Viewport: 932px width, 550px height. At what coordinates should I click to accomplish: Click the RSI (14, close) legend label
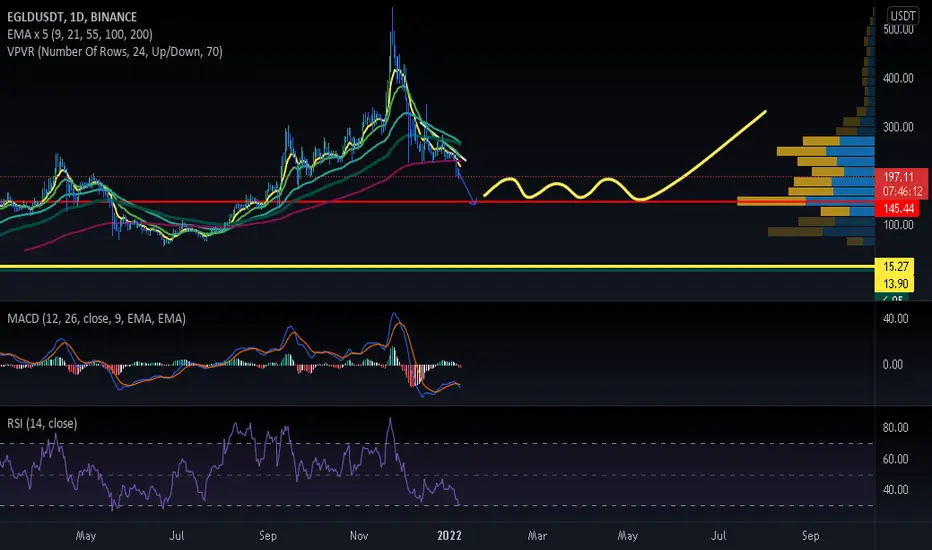(42, 423)
